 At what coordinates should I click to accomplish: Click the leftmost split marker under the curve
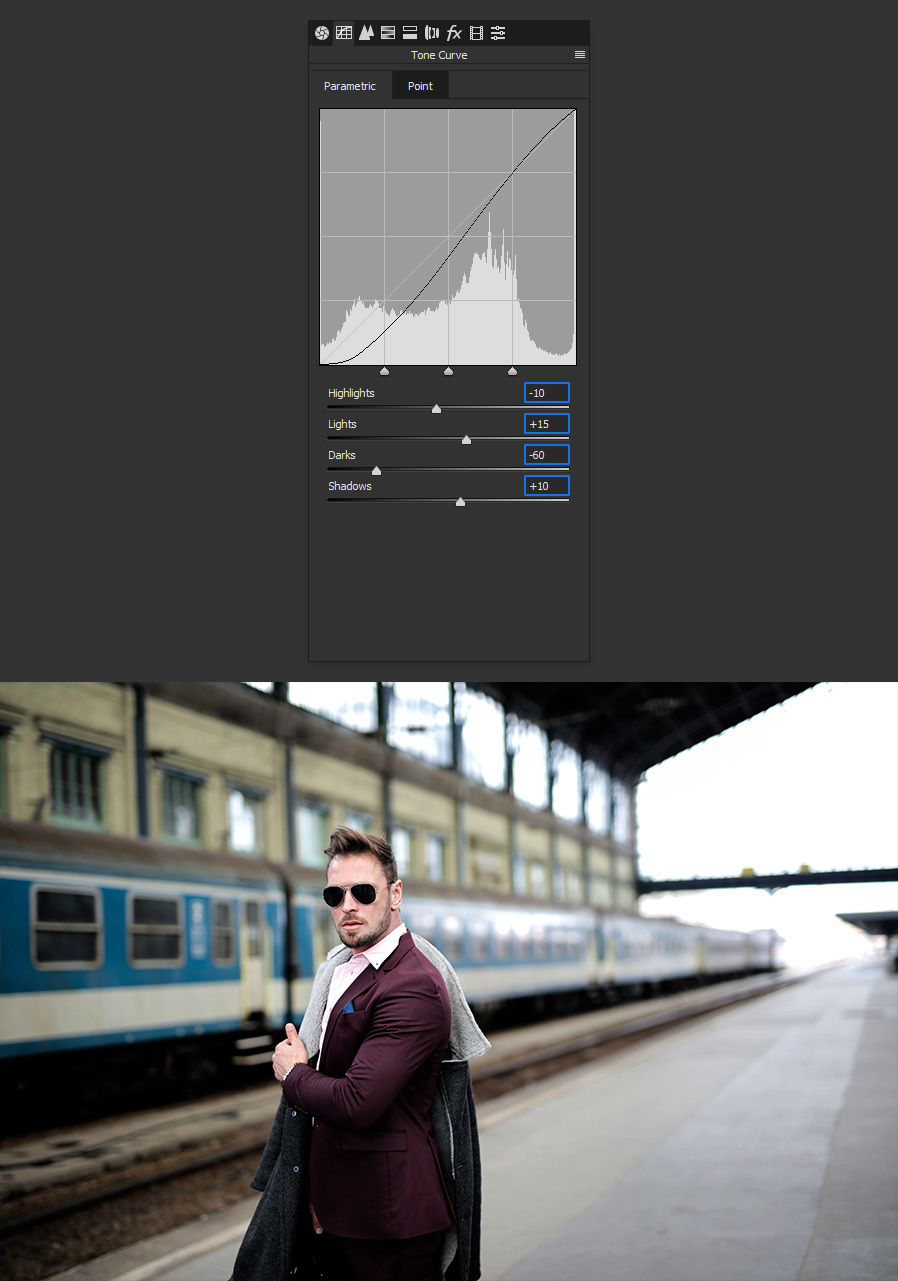[384, 371]
